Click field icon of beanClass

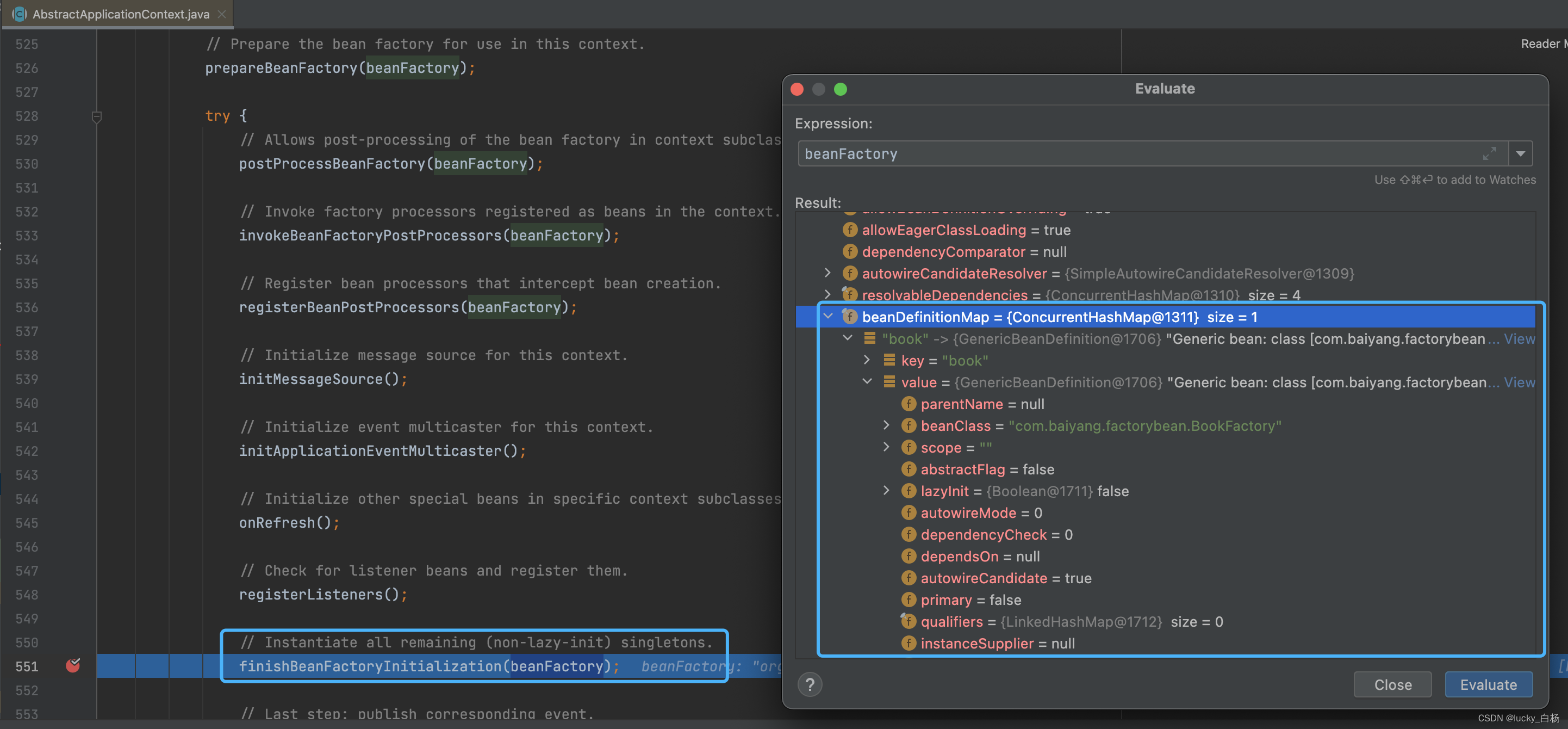[x=909, y=426]
